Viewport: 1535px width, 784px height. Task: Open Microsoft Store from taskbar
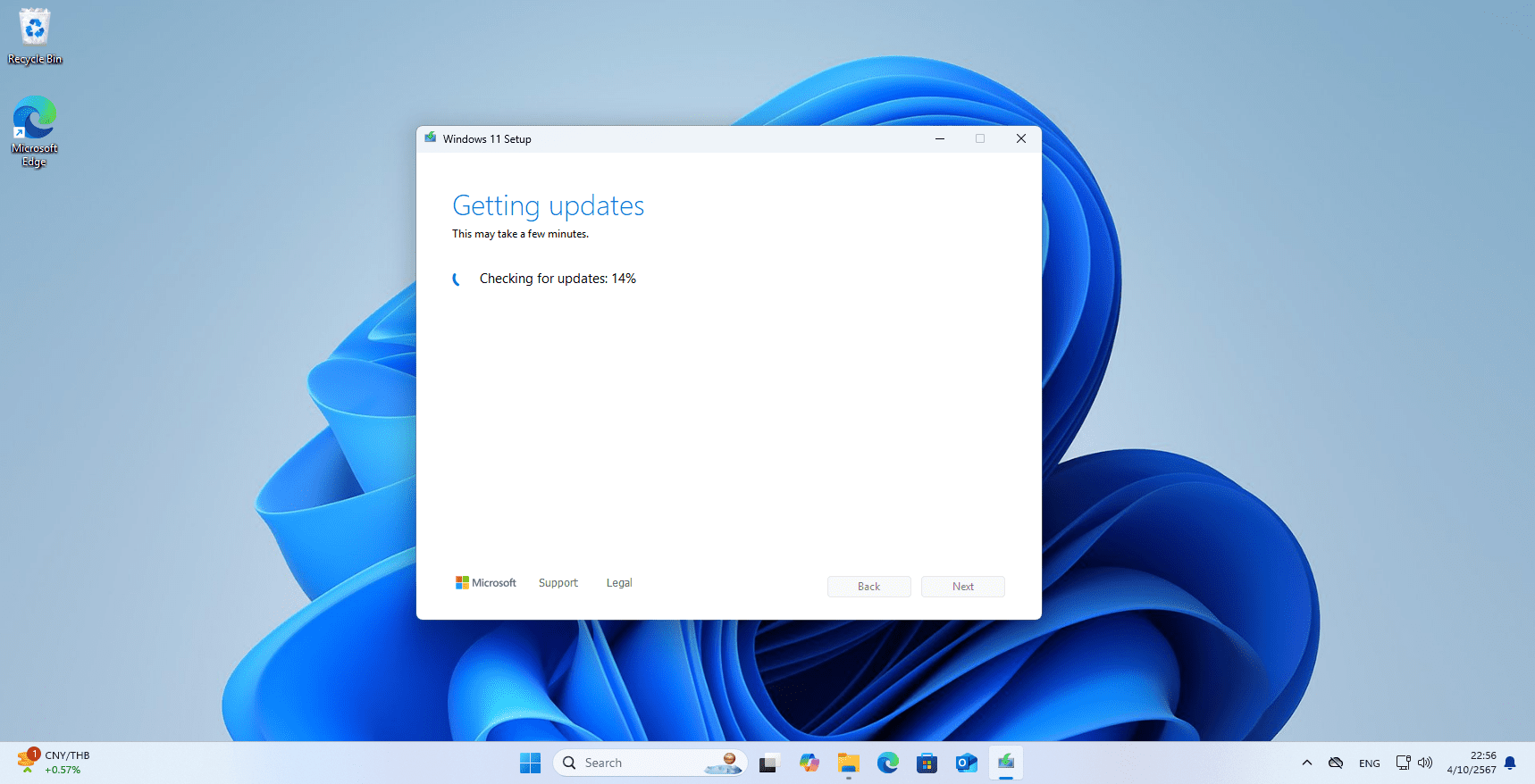click(x=927, y=763)
